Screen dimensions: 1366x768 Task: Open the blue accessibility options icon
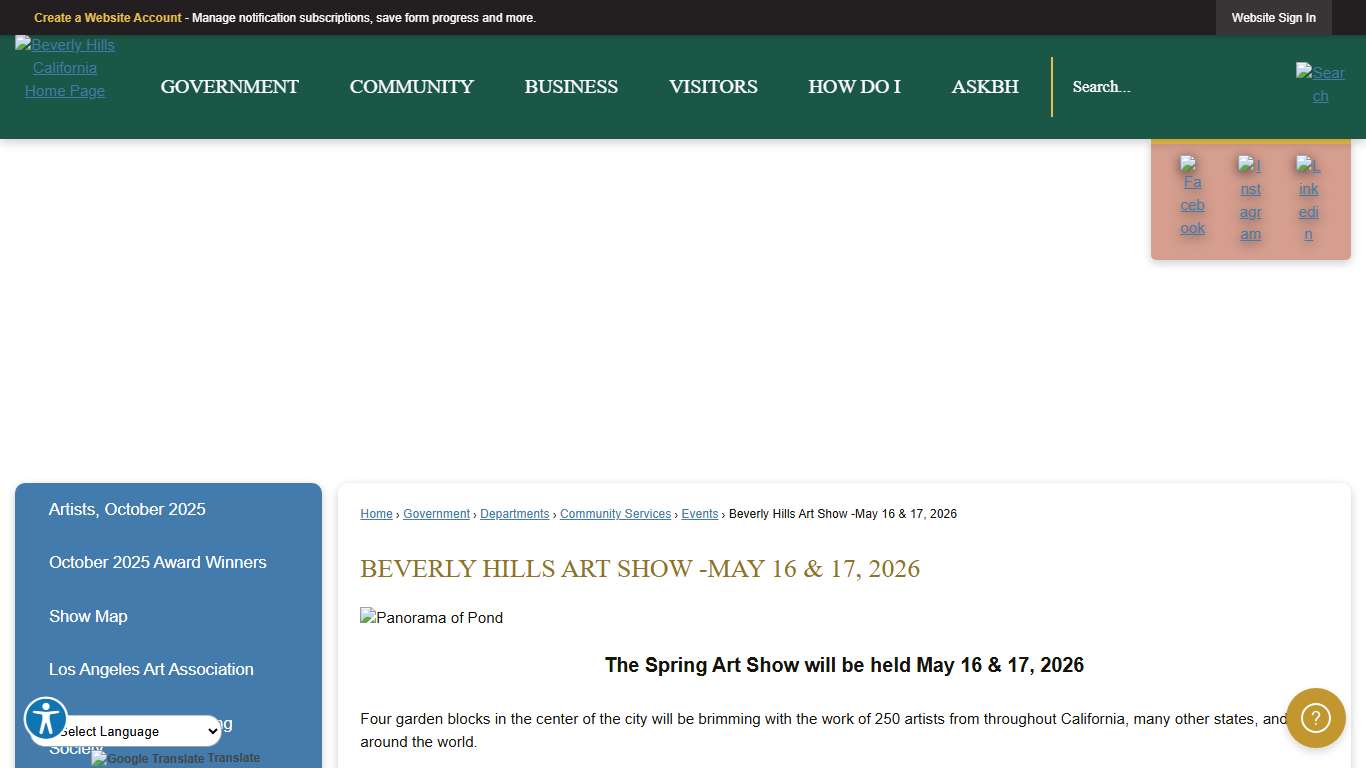coord(46,719)
